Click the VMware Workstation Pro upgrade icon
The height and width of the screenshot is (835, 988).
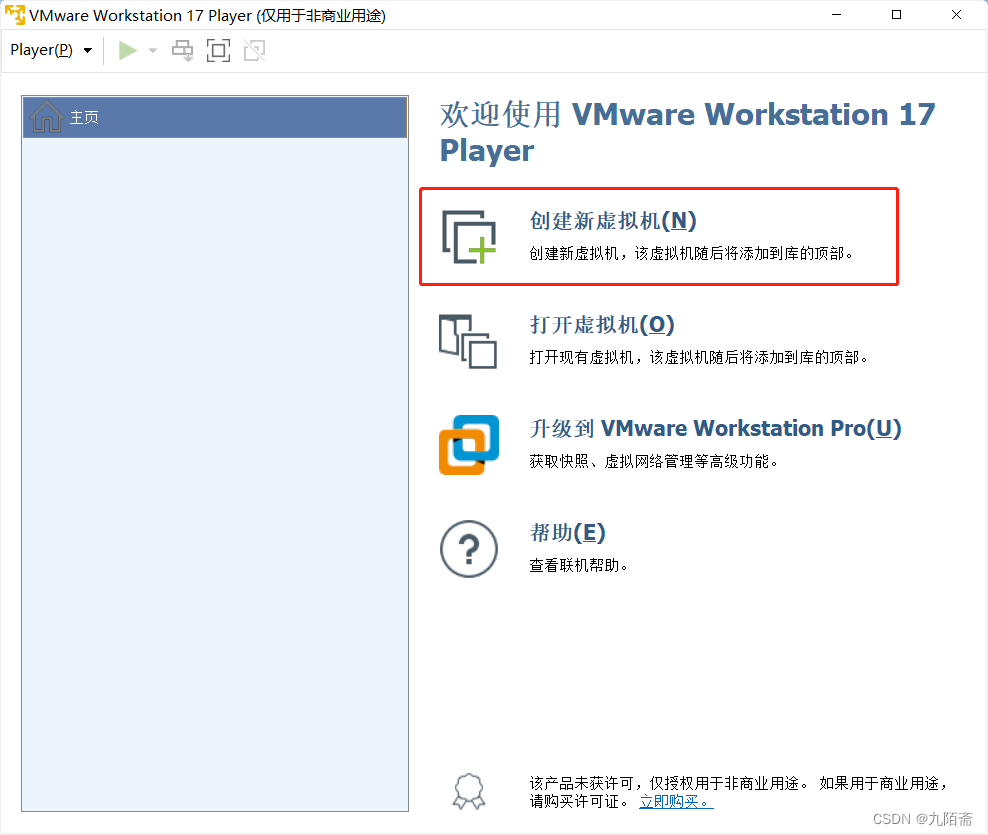(x=469, y=445)
